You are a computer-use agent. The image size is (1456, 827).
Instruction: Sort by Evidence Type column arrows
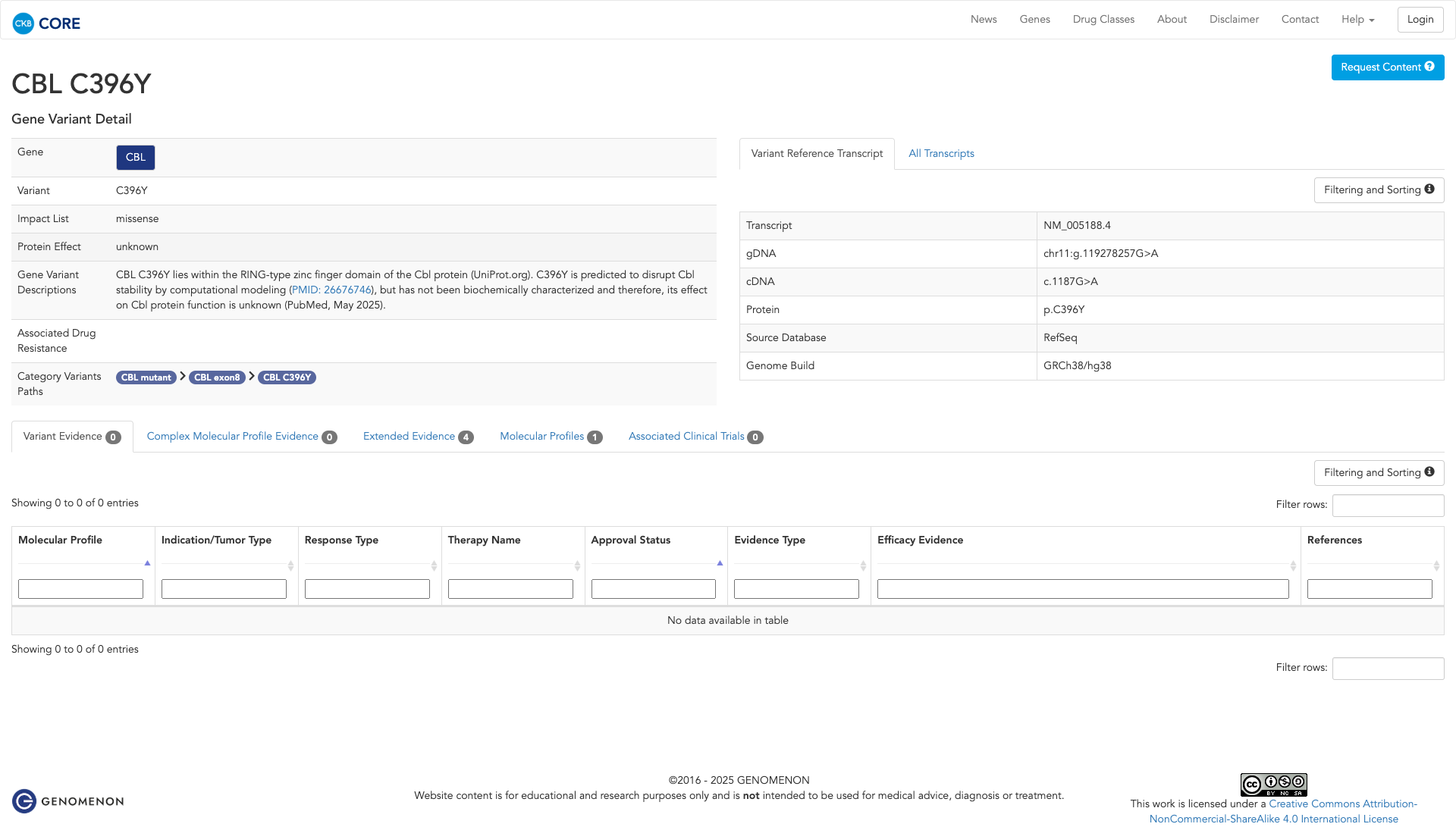(x=863, y=566)
